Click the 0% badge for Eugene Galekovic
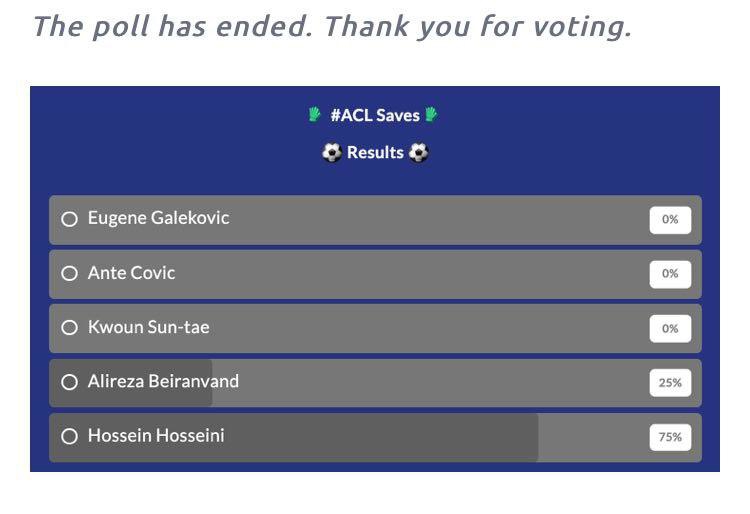This screenshot has width=750, height=514. 670,219
